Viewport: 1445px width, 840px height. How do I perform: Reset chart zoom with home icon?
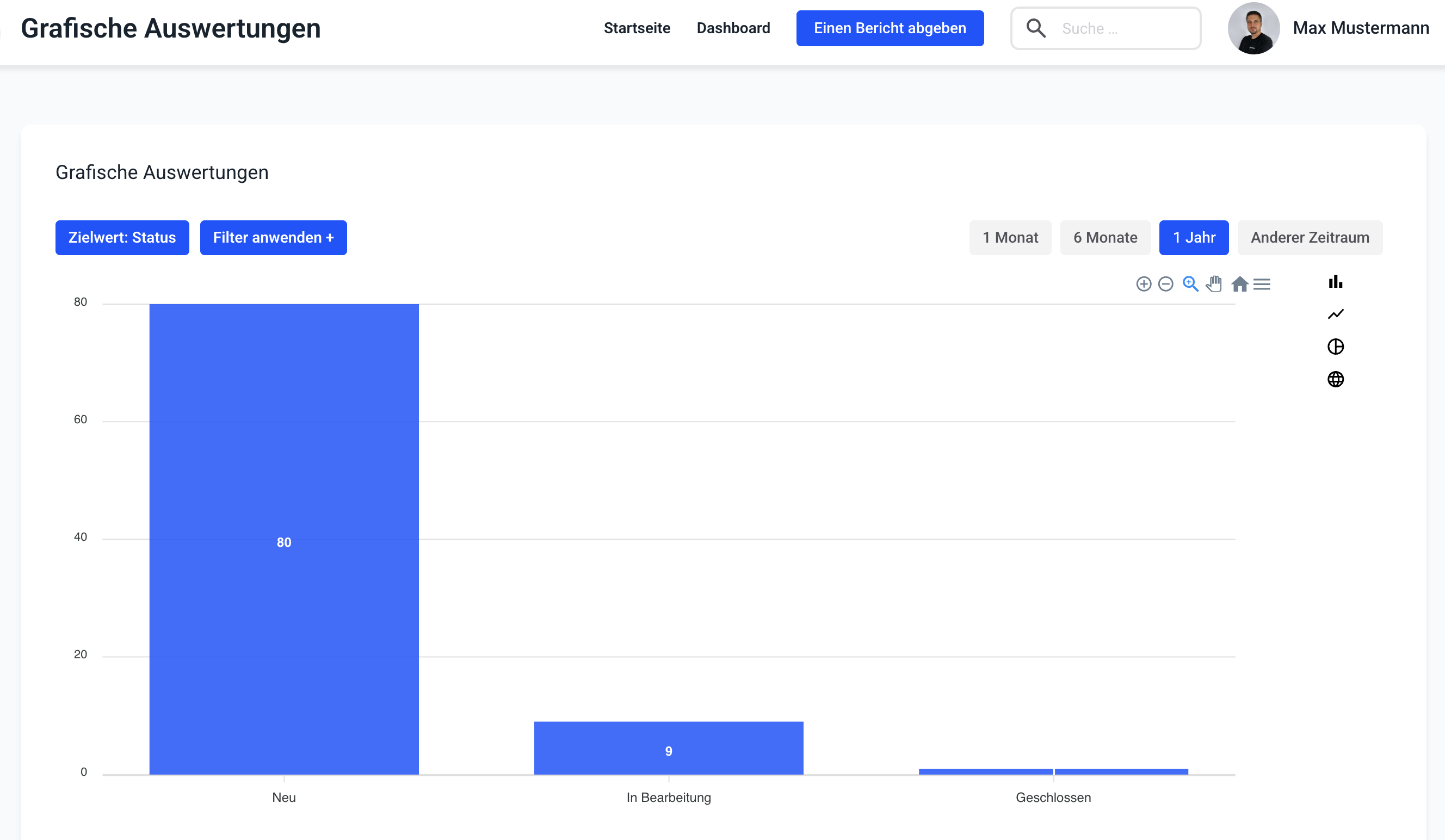[1239, 284]
